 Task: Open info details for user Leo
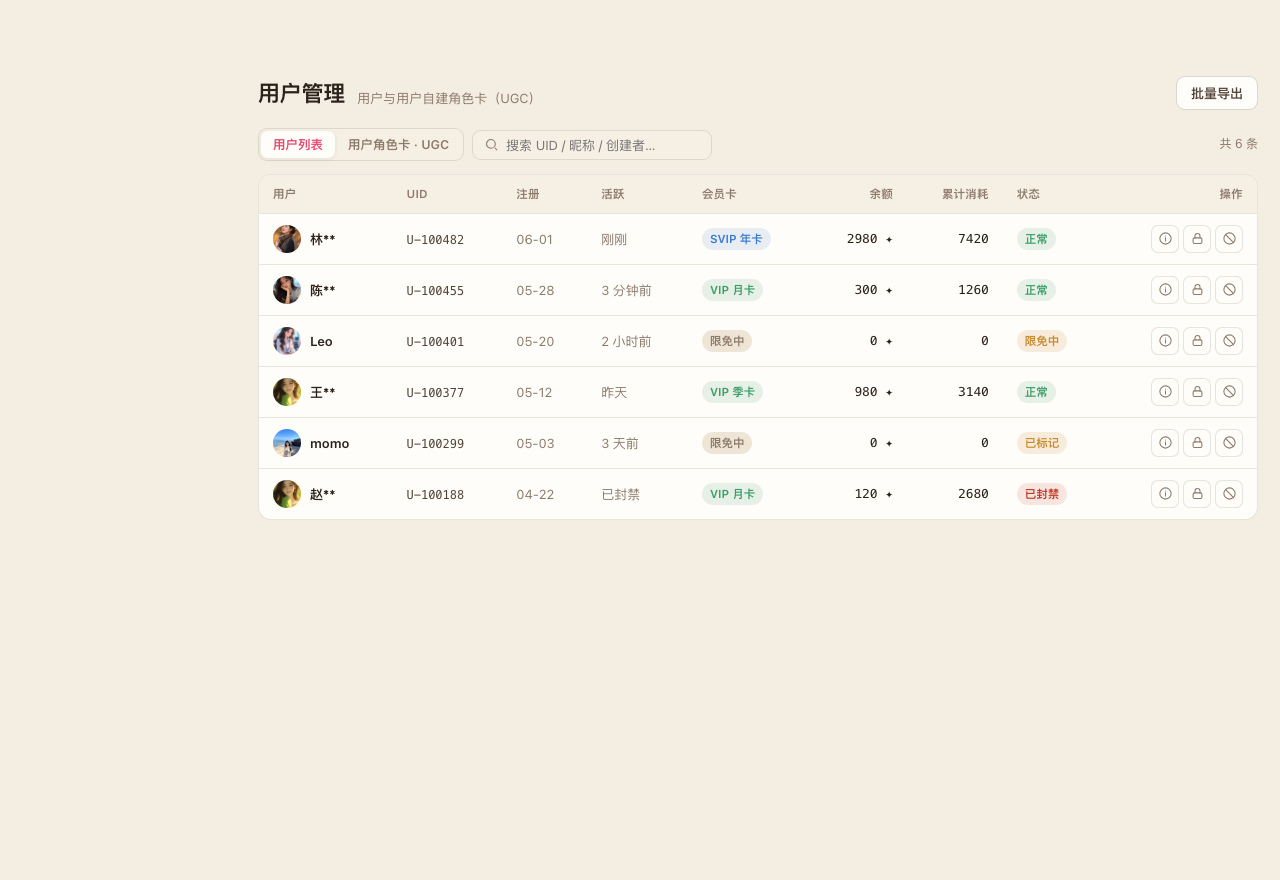1165,341
